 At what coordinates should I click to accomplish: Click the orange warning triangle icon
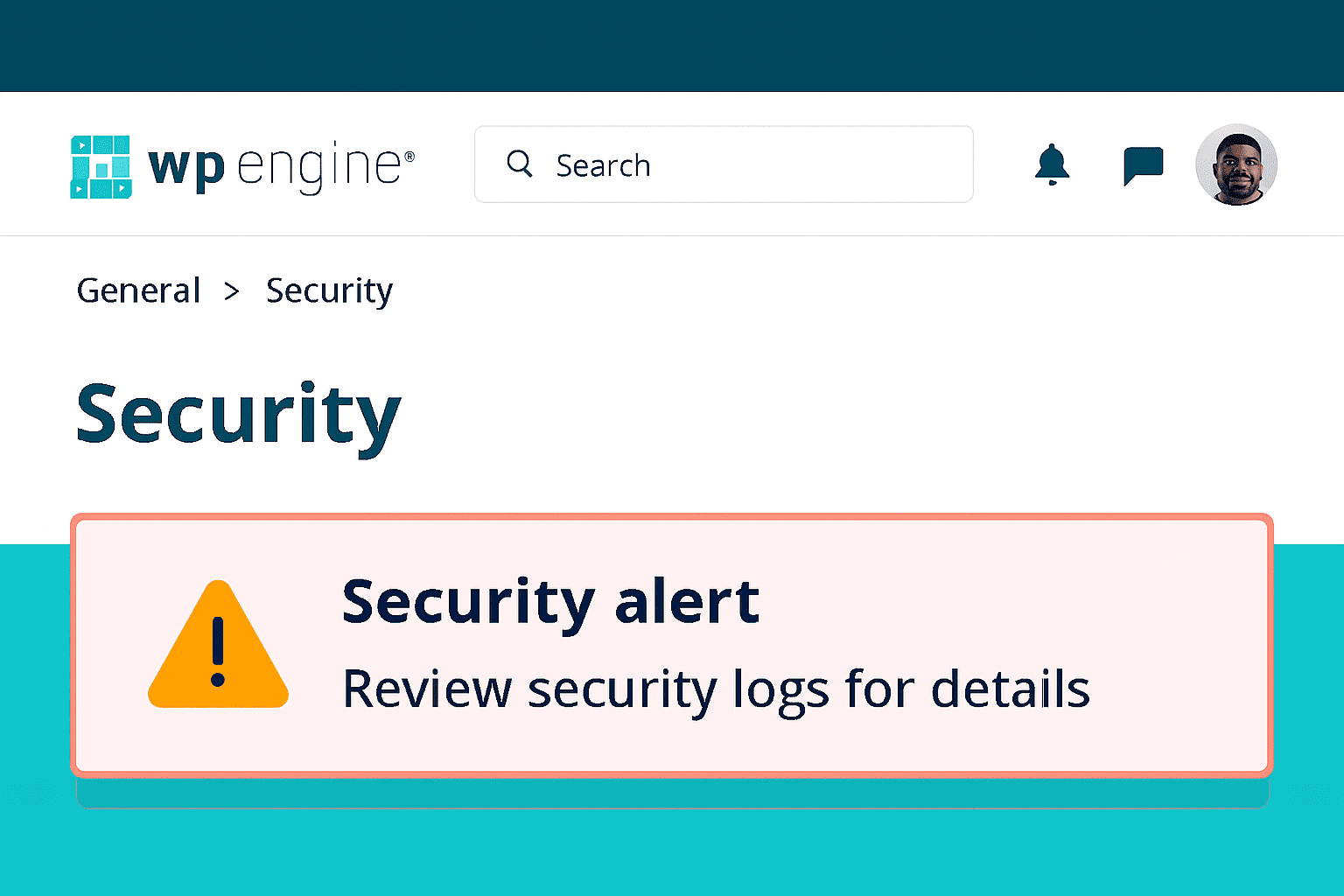click(218, 646)
